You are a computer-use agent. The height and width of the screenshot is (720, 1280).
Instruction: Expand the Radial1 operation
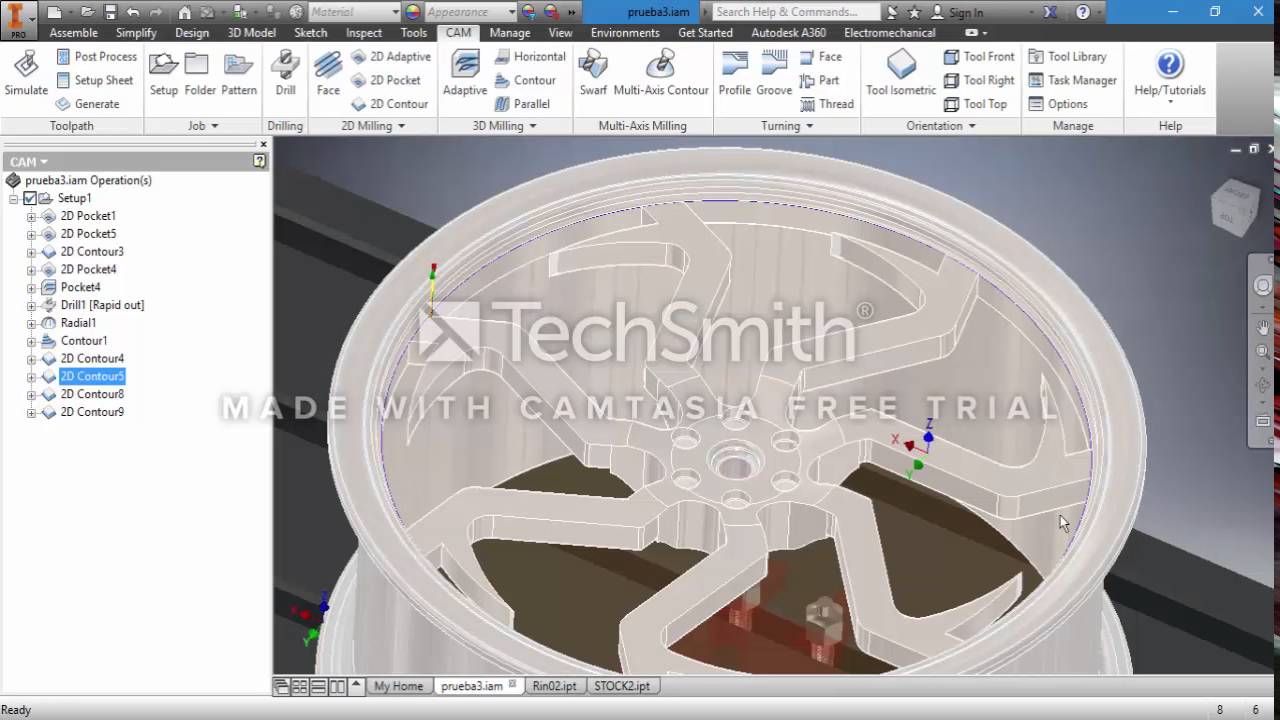tap(31, 323)
